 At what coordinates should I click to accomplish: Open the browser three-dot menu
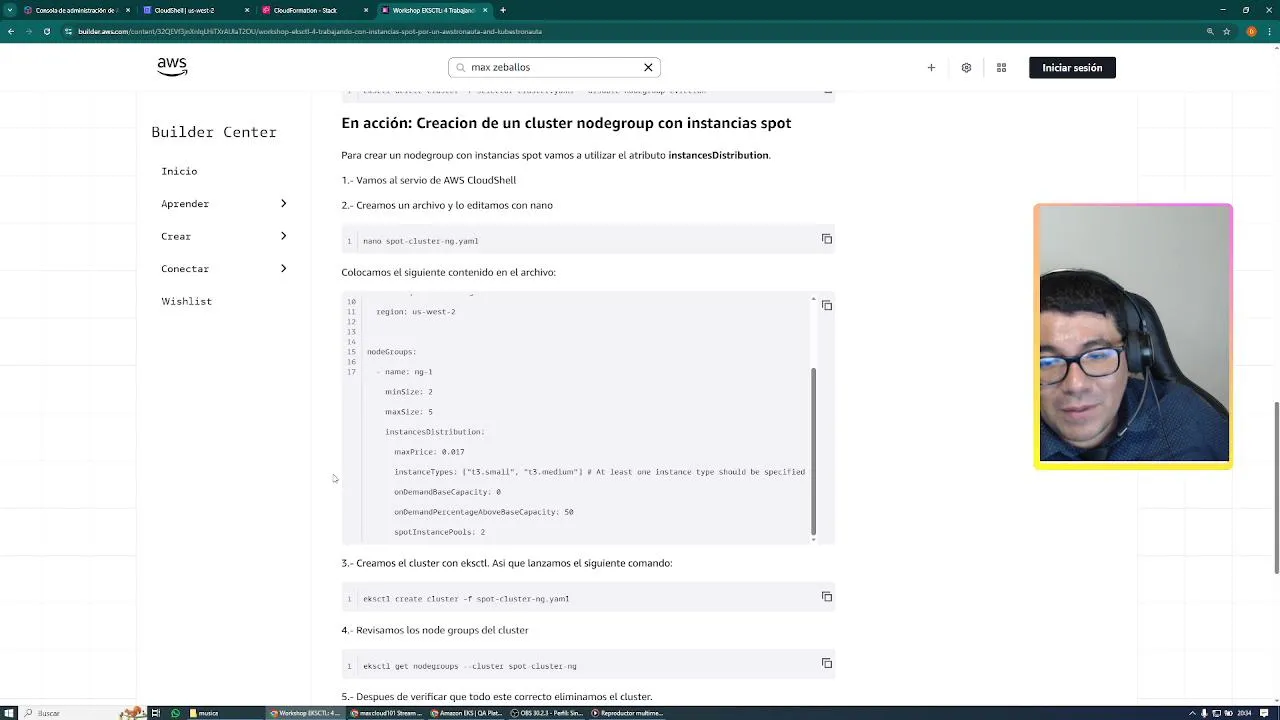point(1270,31)
